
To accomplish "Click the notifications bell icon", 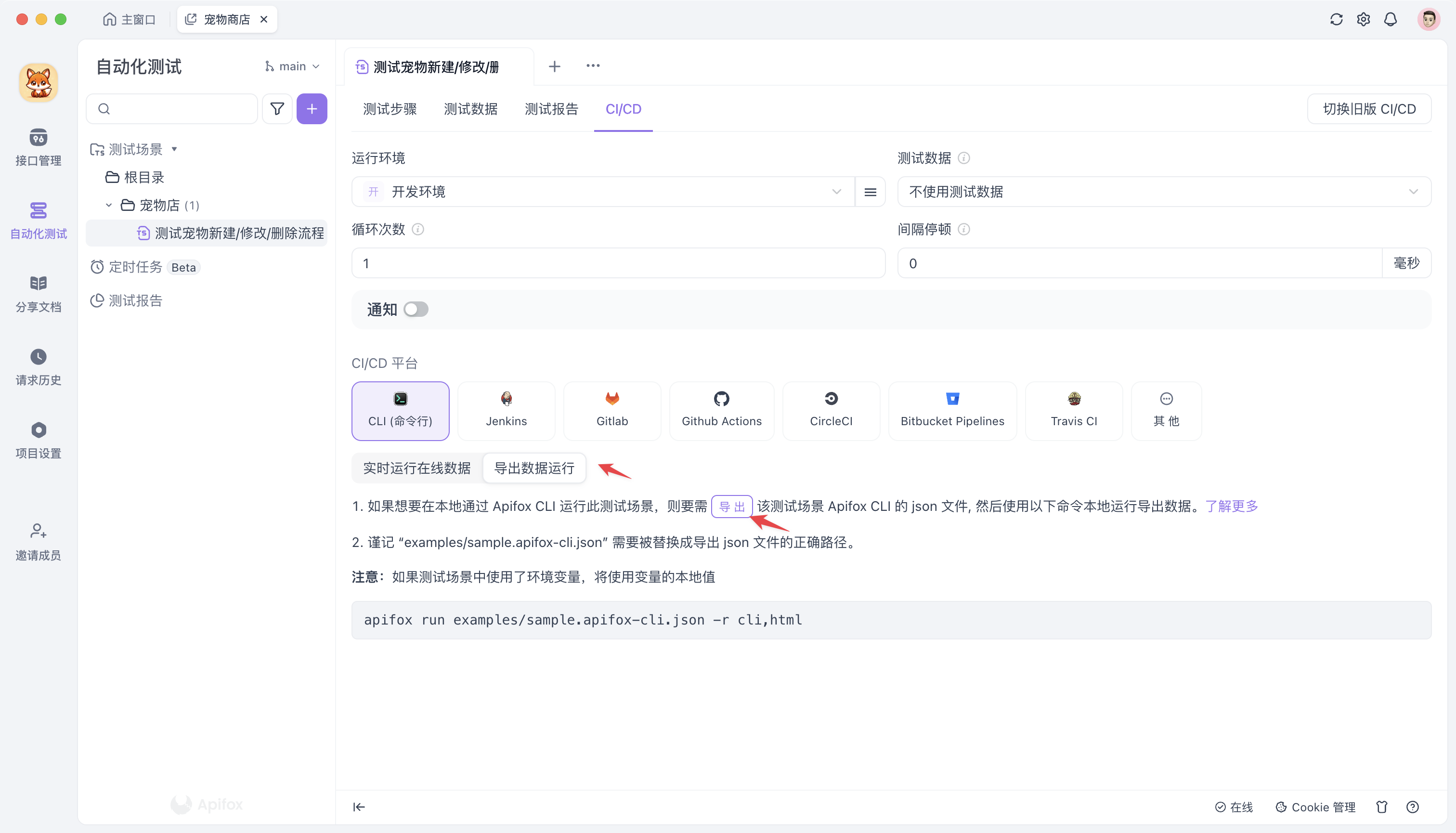I will tap(1391, 19).
